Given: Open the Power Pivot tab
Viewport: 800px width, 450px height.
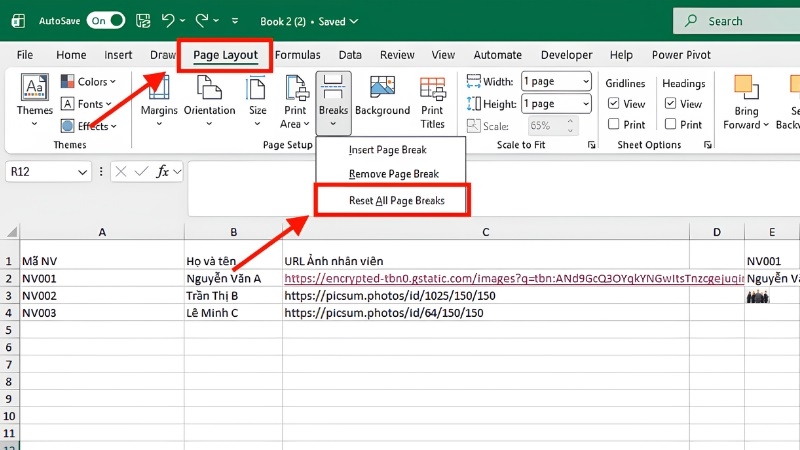Looking at the screenshot, I should [x=681, y=55].
